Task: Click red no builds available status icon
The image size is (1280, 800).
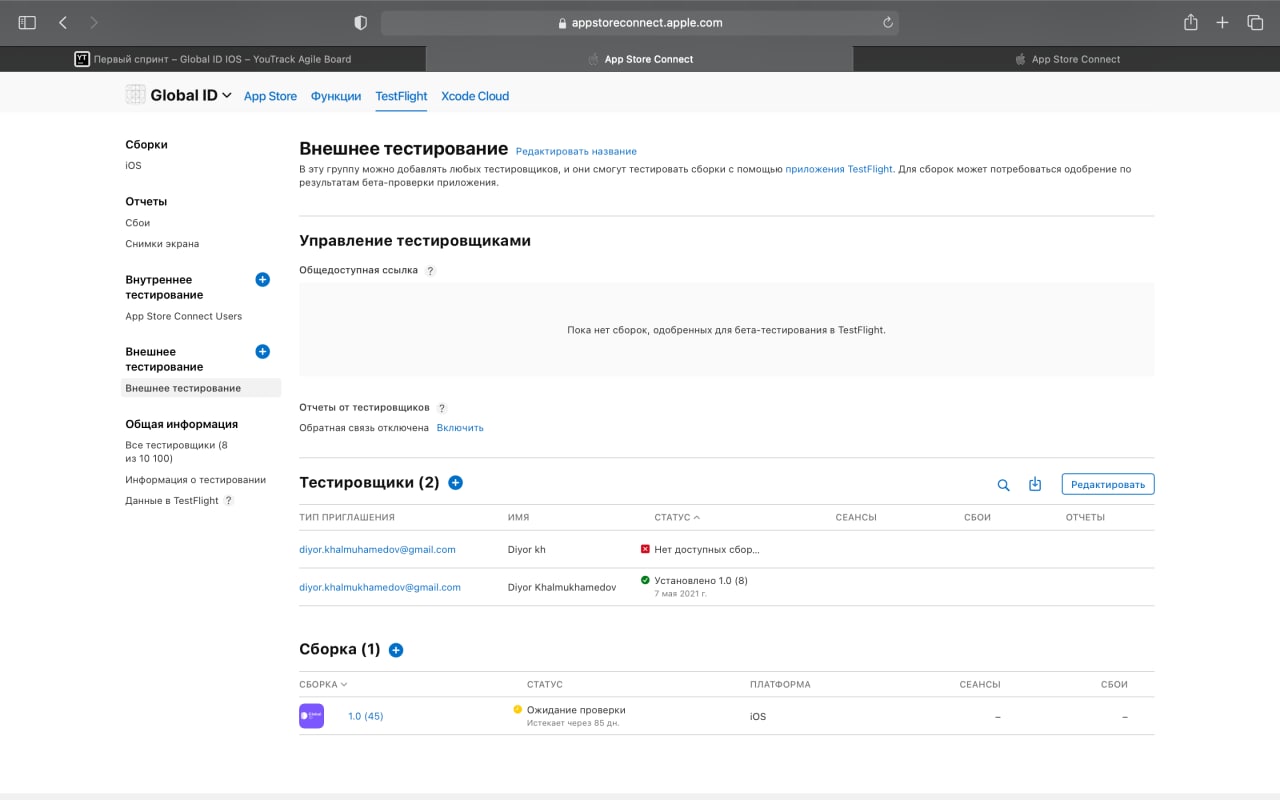Action: (x=645, y=549)
